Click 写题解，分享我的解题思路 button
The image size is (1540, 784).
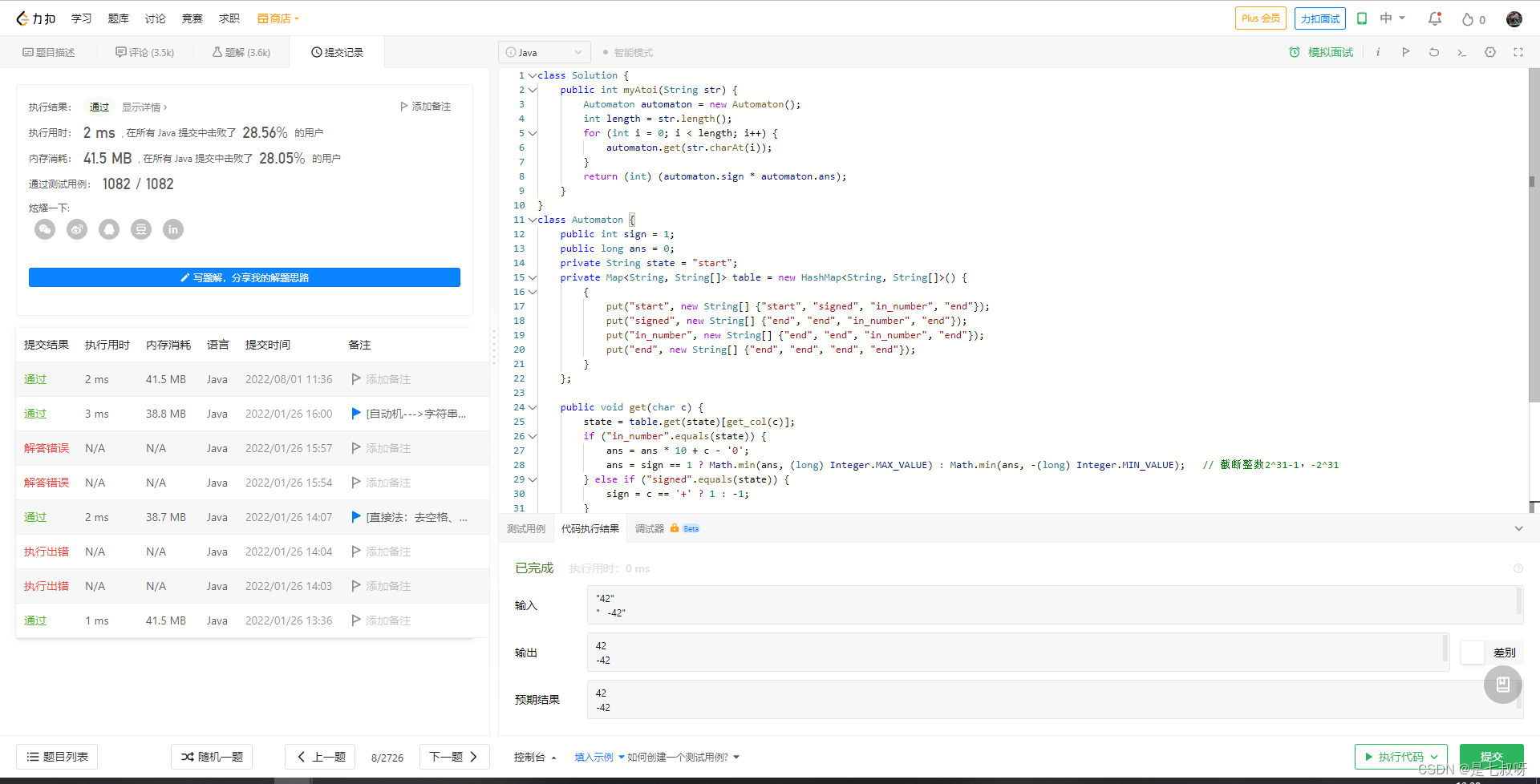click(245, 277)
